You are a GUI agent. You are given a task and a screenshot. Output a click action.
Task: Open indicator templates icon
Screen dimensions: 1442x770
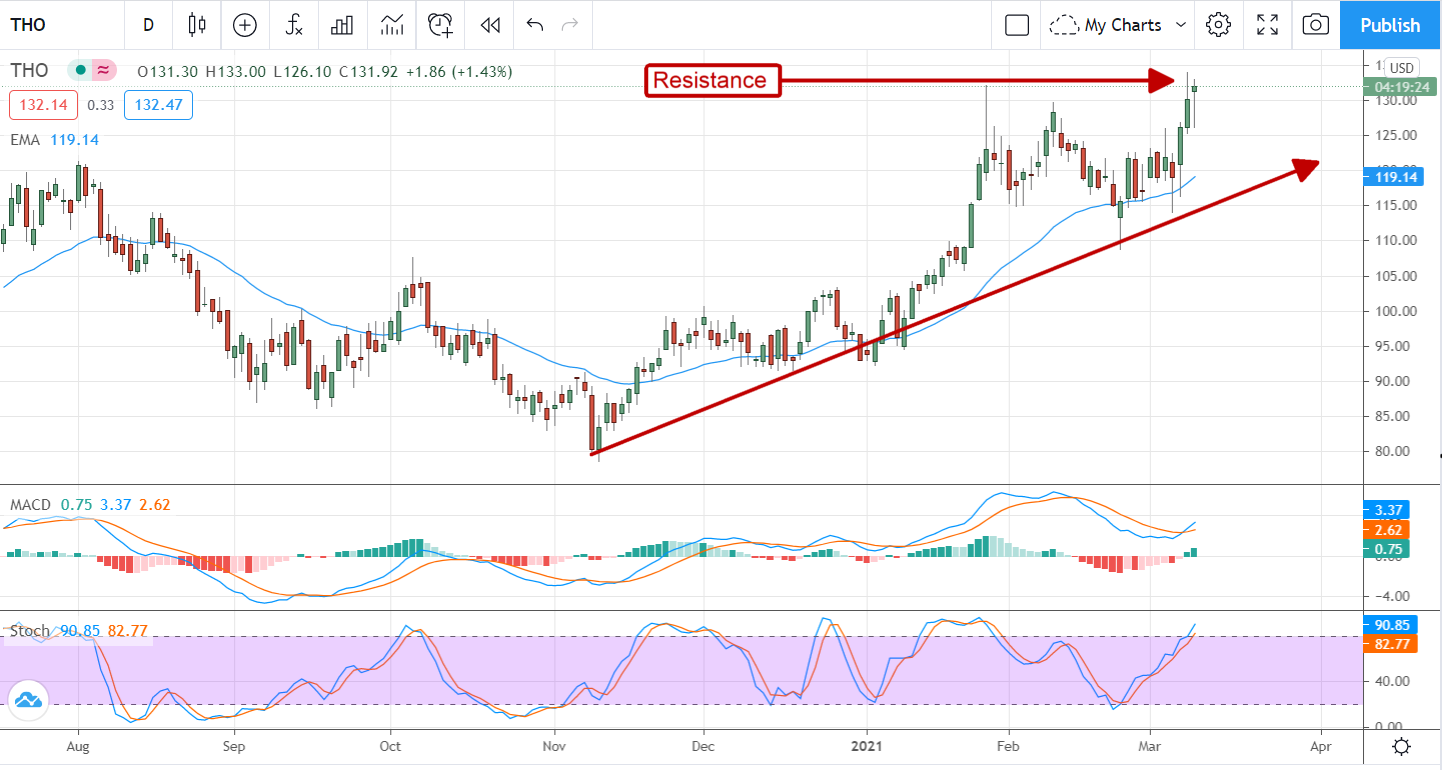(x=392, y=25)
